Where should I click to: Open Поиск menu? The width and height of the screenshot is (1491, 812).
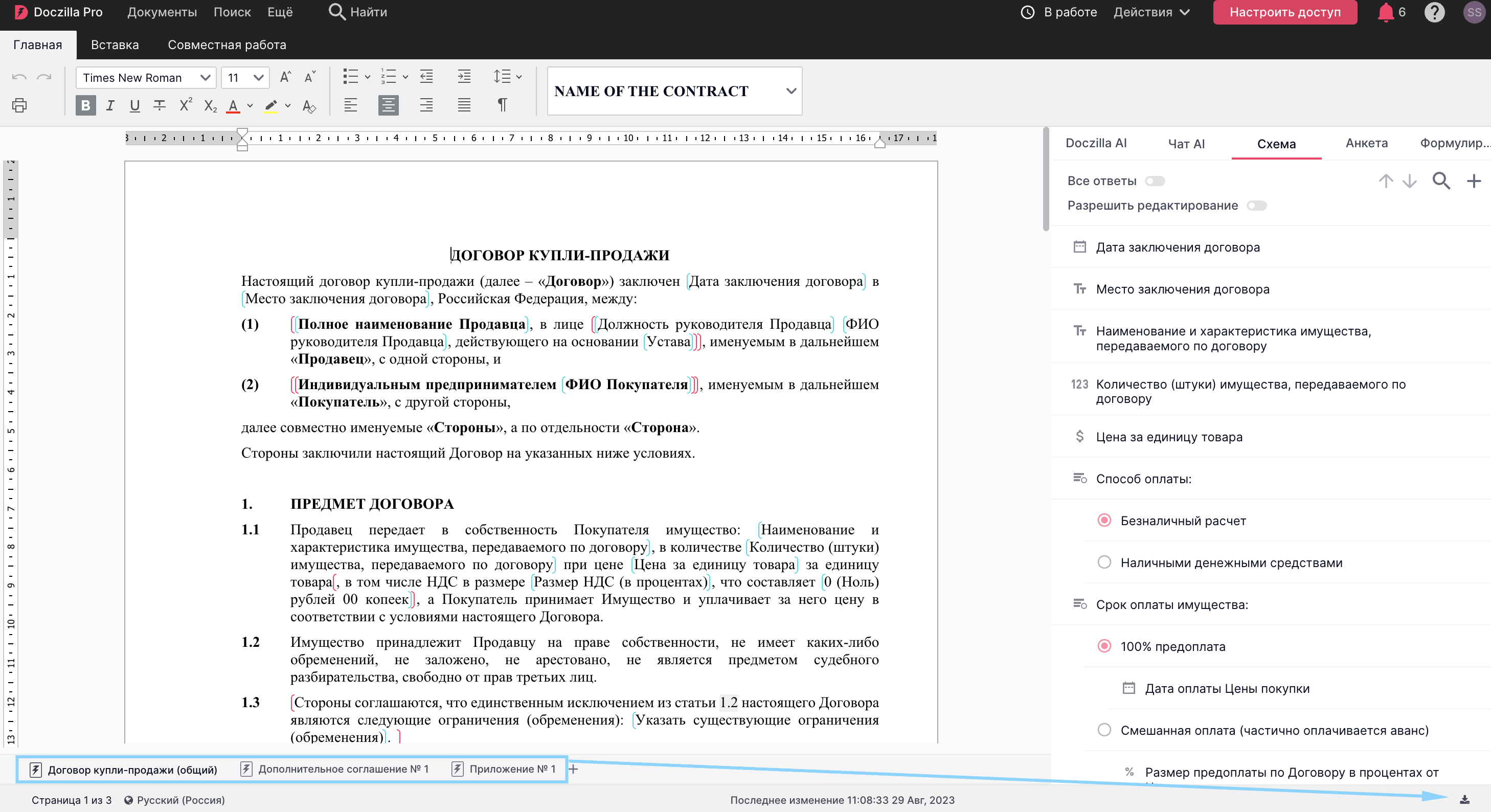click(232, 12)
